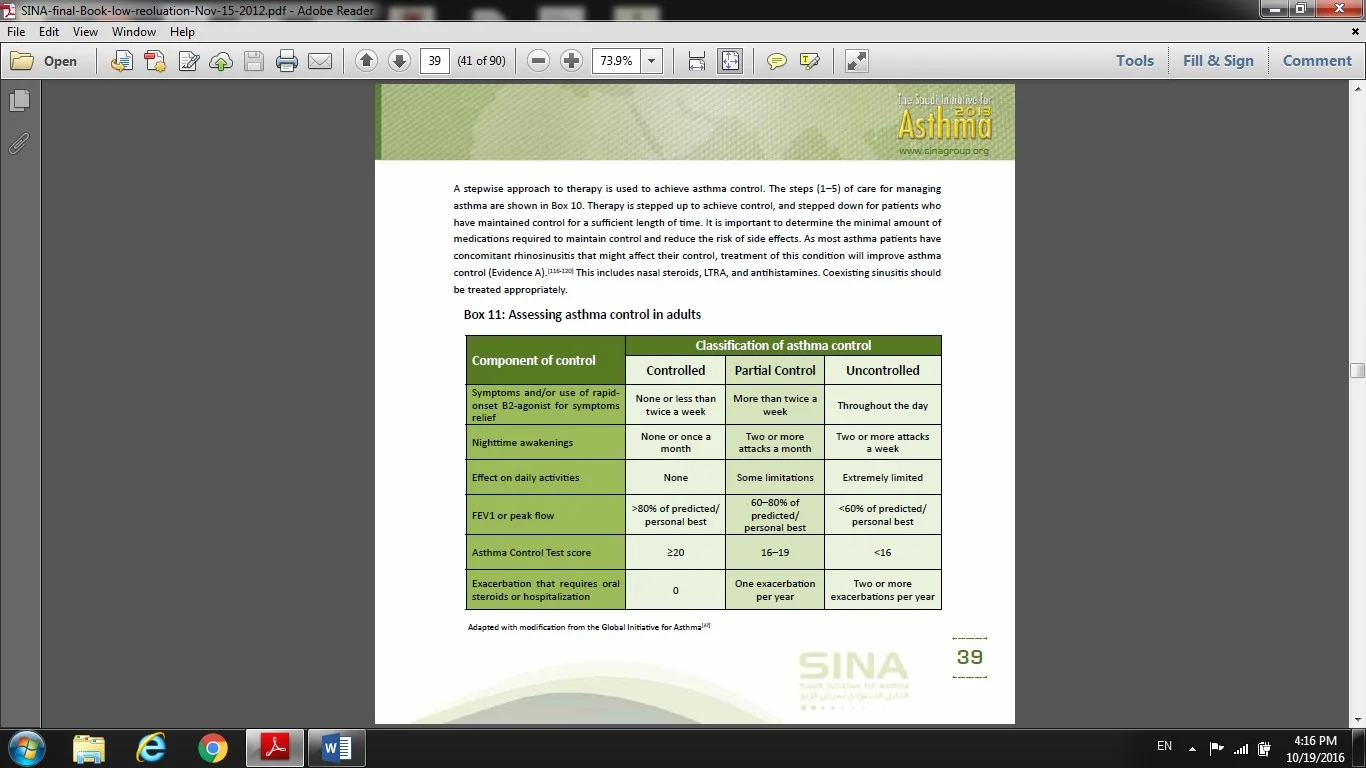Open the Window menu
Screen dimensions: 1366x768
tap(133, 32)
